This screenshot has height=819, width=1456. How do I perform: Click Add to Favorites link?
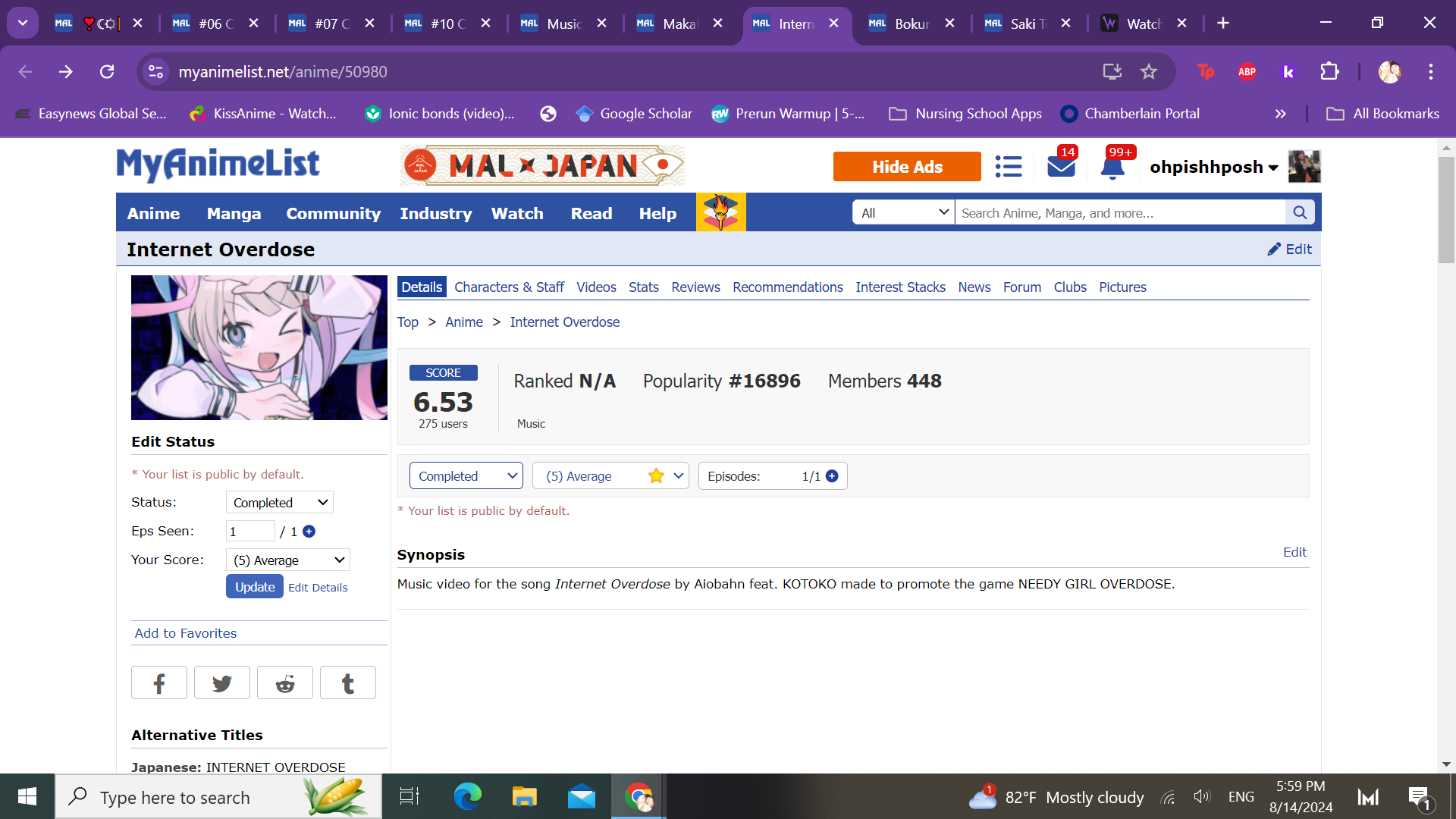point(186,633)
